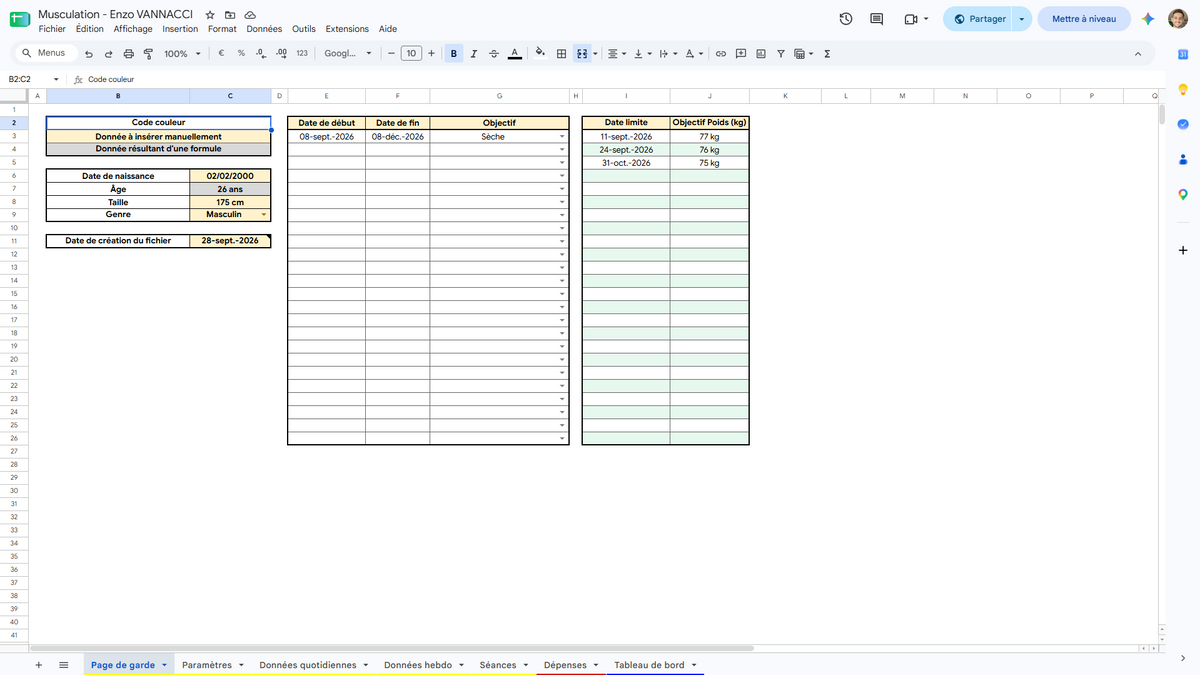The width and height of the screenshot is (1200, 675).
Task: Open version history
Action: pos(846,19)
